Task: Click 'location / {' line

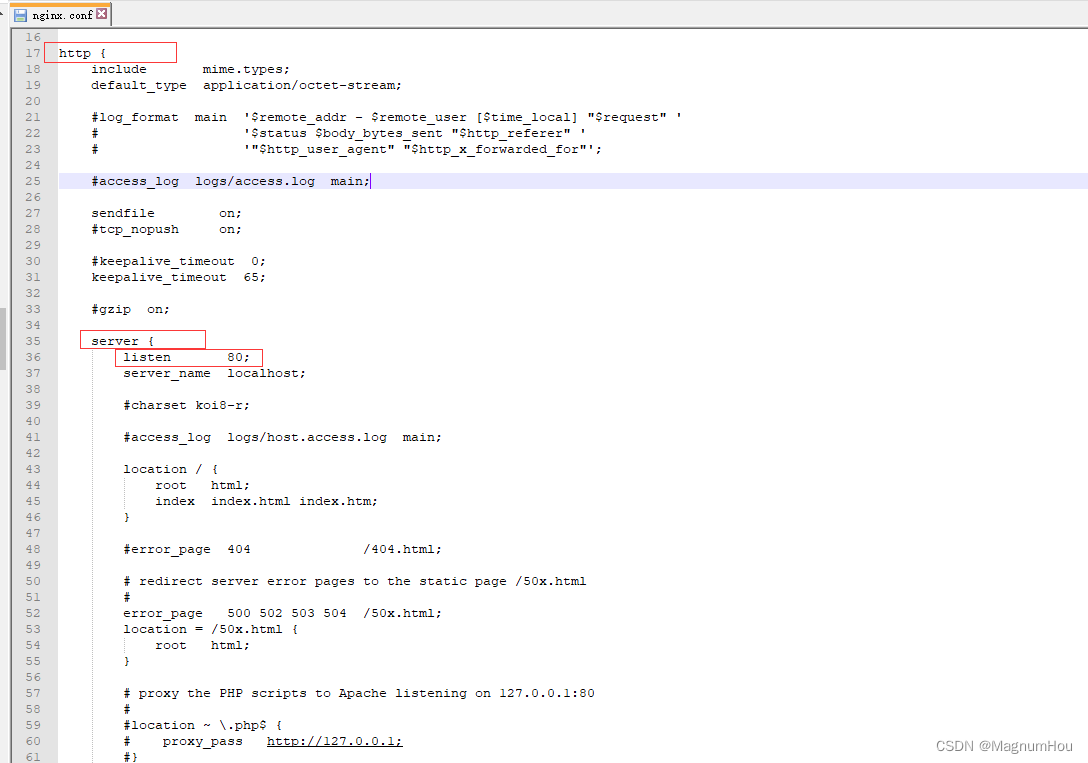Action: click(x=171, y=469)
